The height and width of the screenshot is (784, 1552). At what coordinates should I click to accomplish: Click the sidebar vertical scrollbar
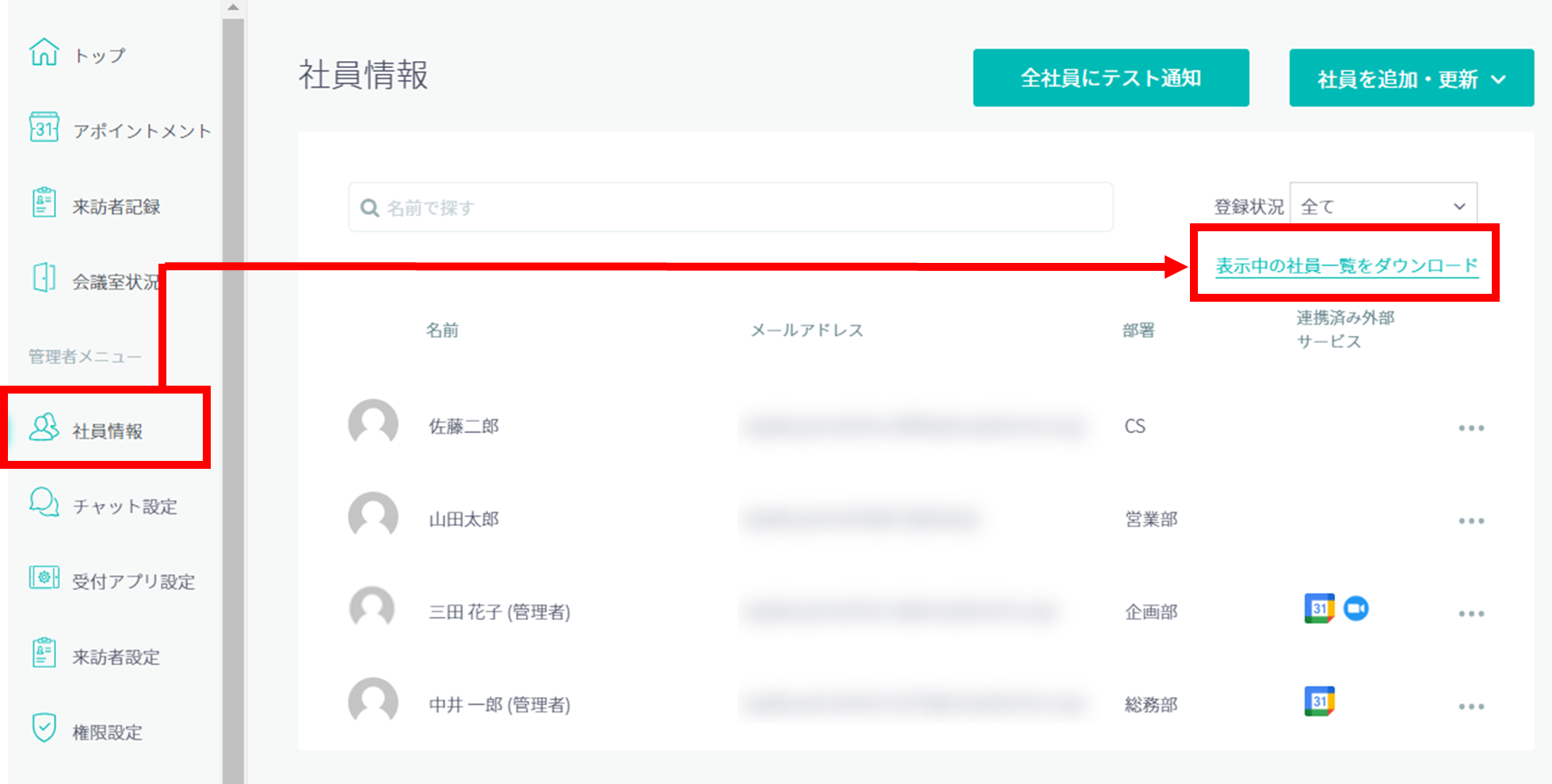click(x=233, y=396)
